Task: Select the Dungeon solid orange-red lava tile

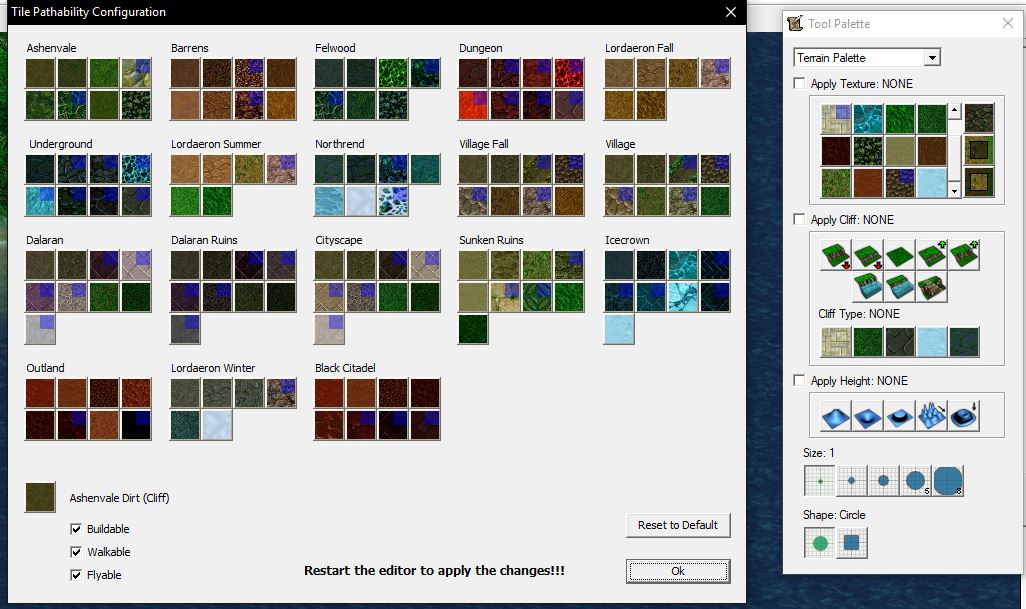Action: pos(473,105)
